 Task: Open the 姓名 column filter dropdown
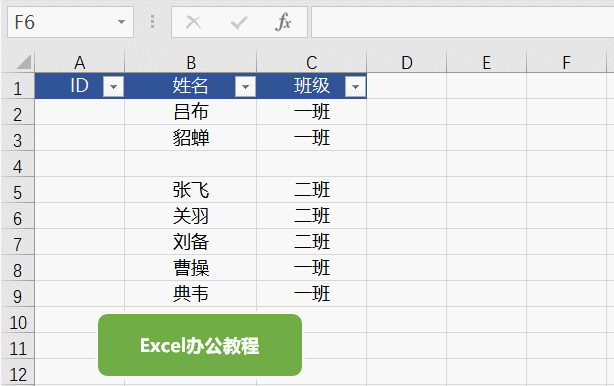tap(246, 87)
